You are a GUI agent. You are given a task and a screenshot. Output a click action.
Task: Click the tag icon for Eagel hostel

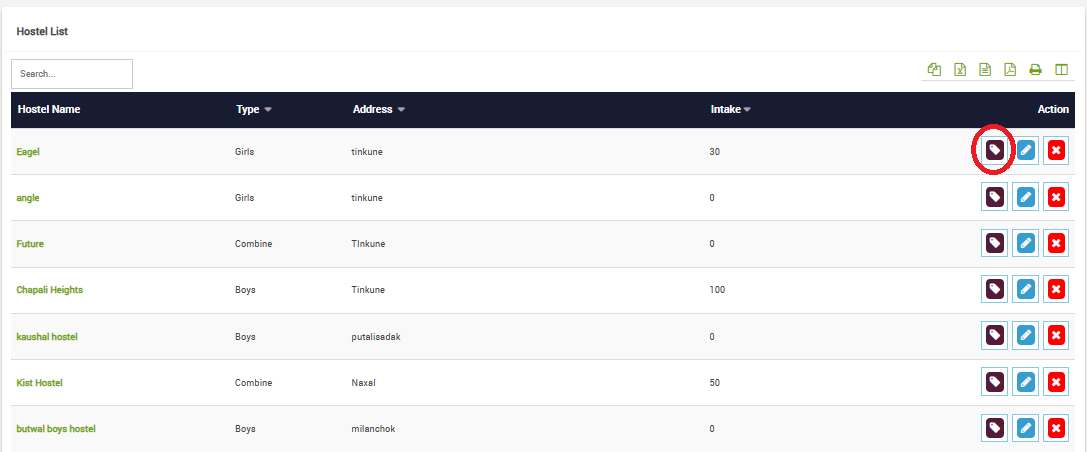tap(994, 151)
